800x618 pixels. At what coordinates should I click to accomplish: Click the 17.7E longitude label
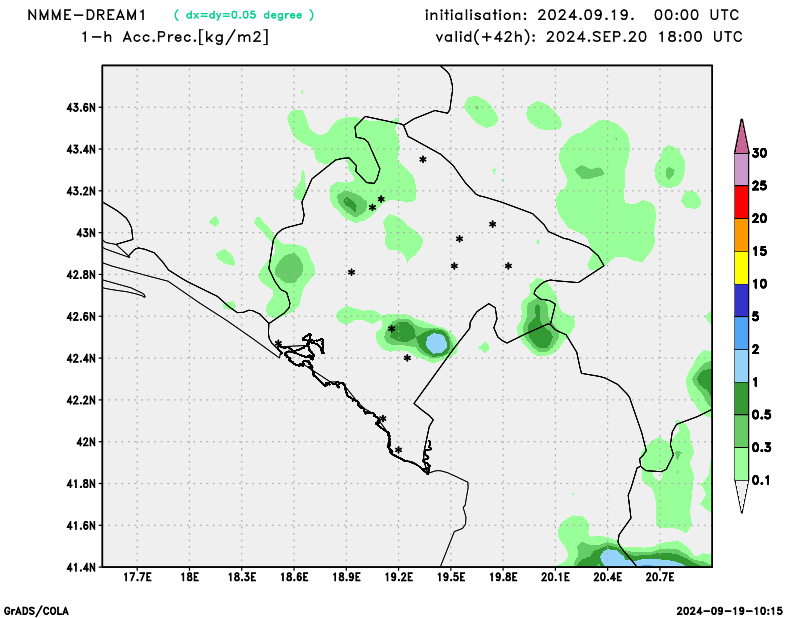137,577
